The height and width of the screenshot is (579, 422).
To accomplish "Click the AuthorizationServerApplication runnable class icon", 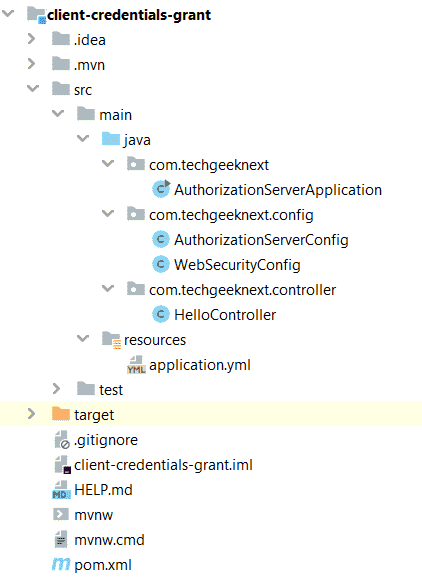I will [161, 189].
